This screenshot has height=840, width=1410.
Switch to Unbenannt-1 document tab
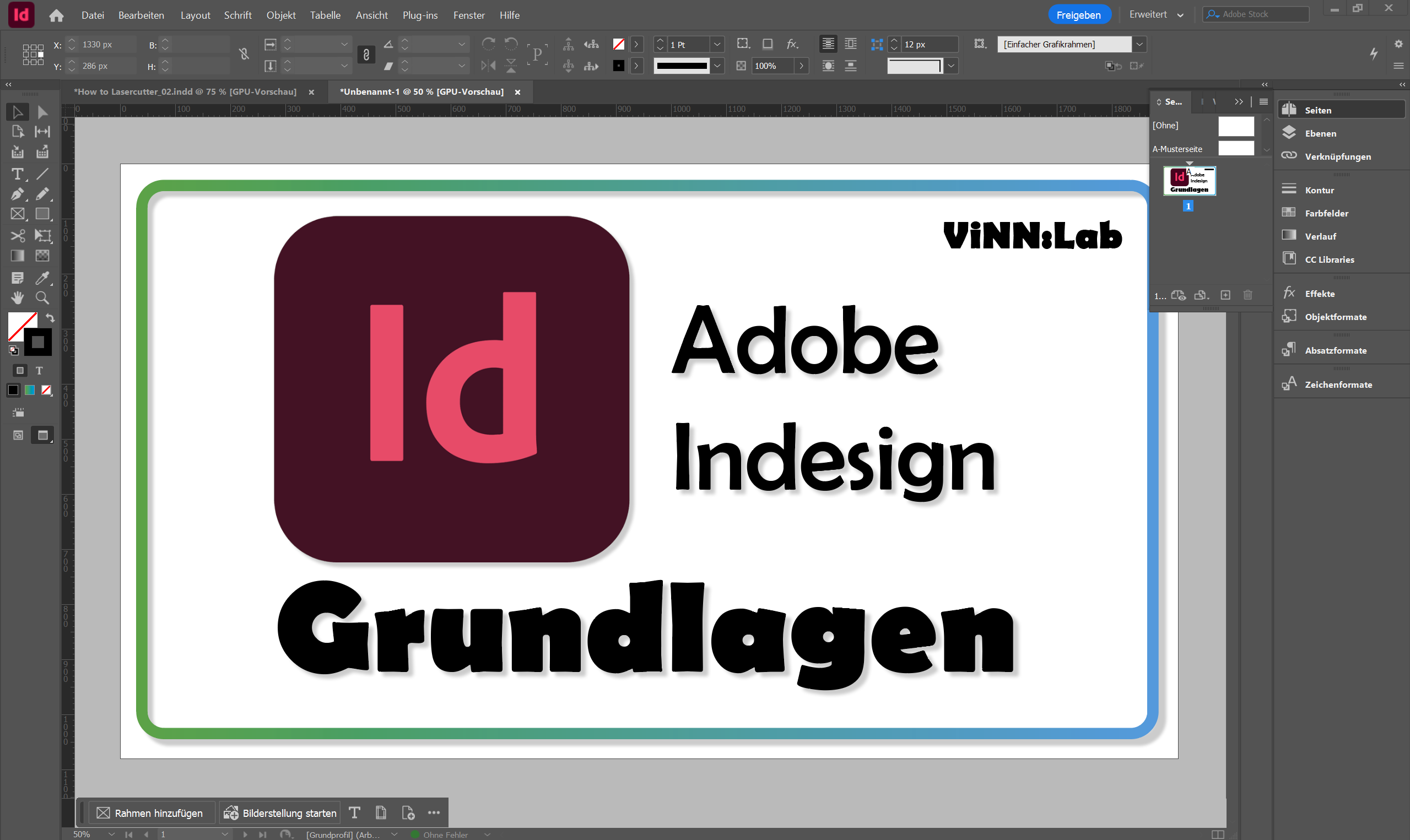click(x=421, y=91)
